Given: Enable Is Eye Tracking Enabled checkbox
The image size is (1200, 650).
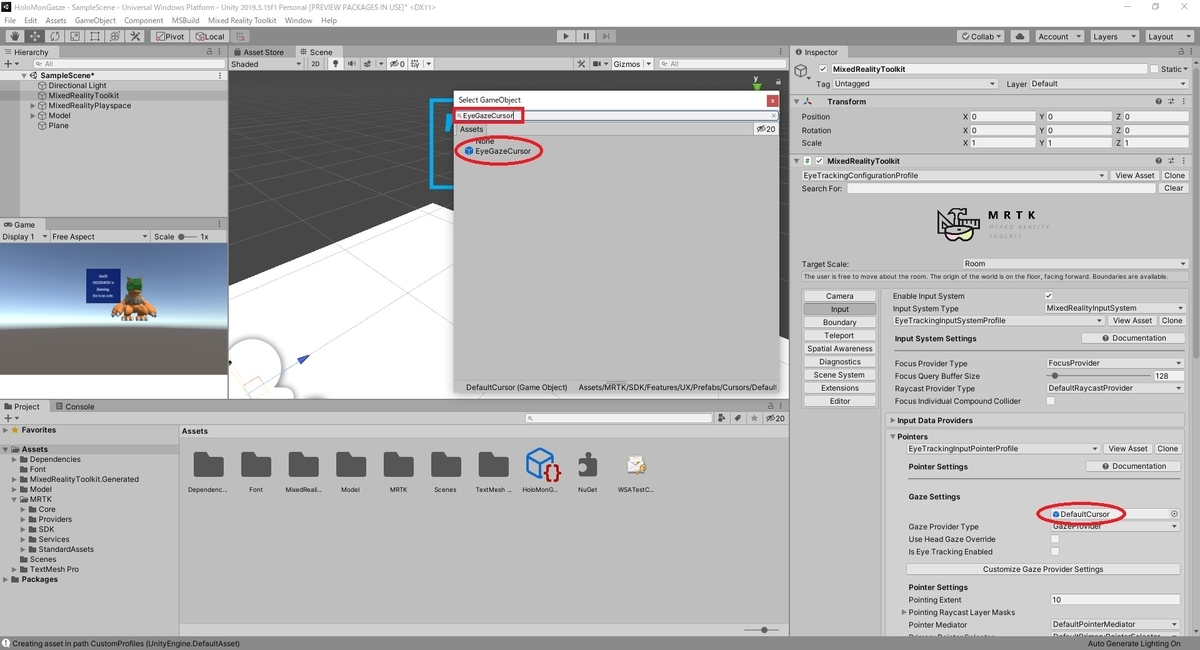Looking at the screenshot, I should (x=1054, y=552).
